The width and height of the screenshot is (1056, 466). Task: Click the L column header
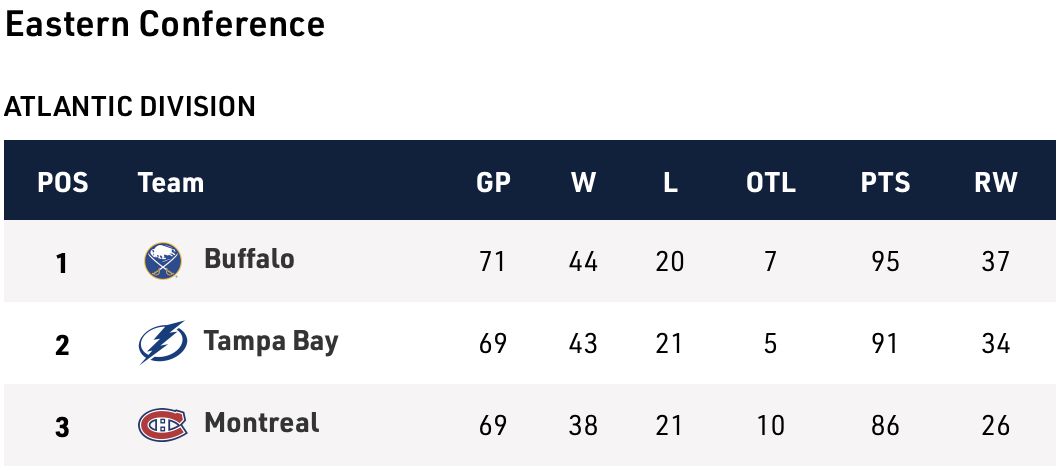coord(670,182)
